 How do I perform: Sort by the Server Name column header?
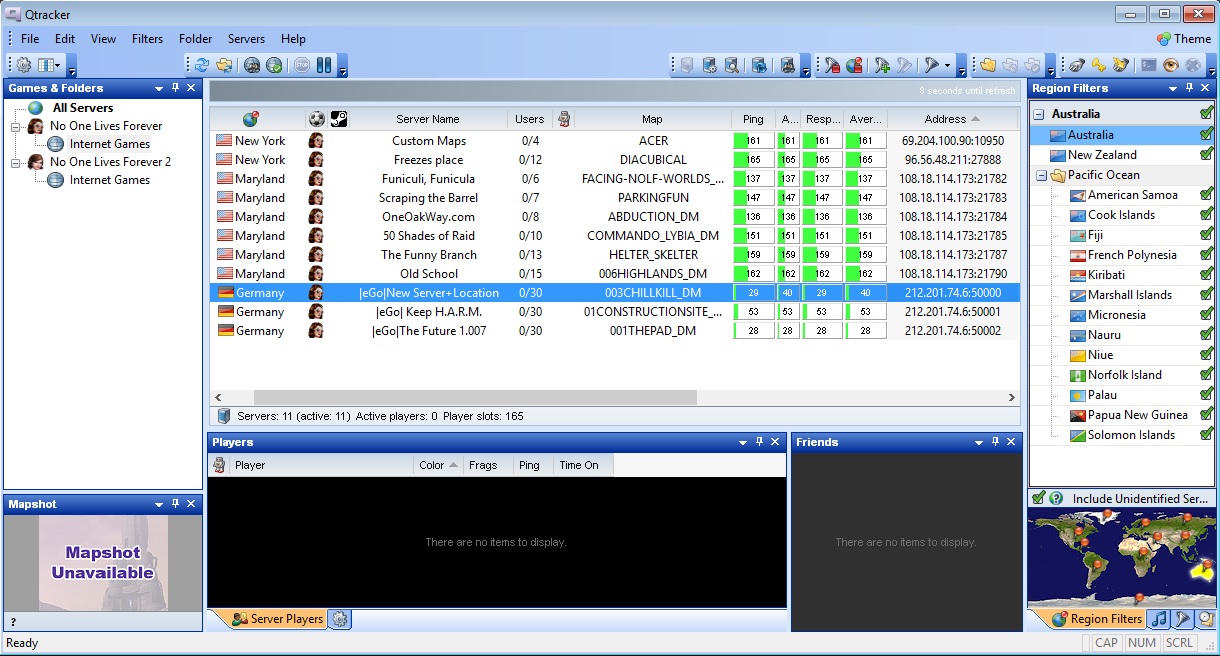[x=428, y=119]
